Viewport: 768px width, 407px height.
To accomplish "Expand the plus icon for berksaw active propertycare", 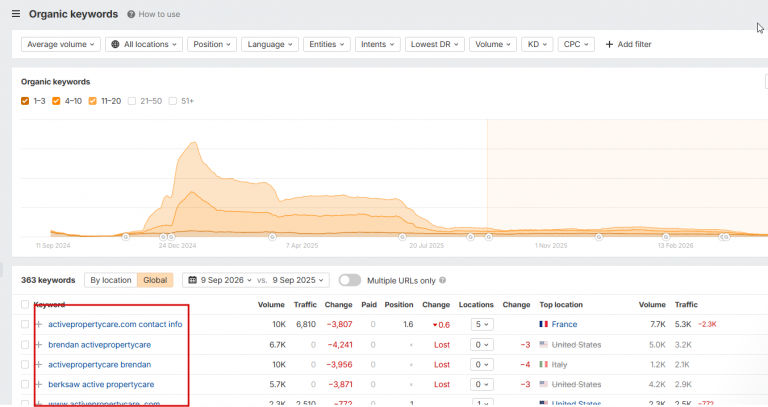I will 39,384.
